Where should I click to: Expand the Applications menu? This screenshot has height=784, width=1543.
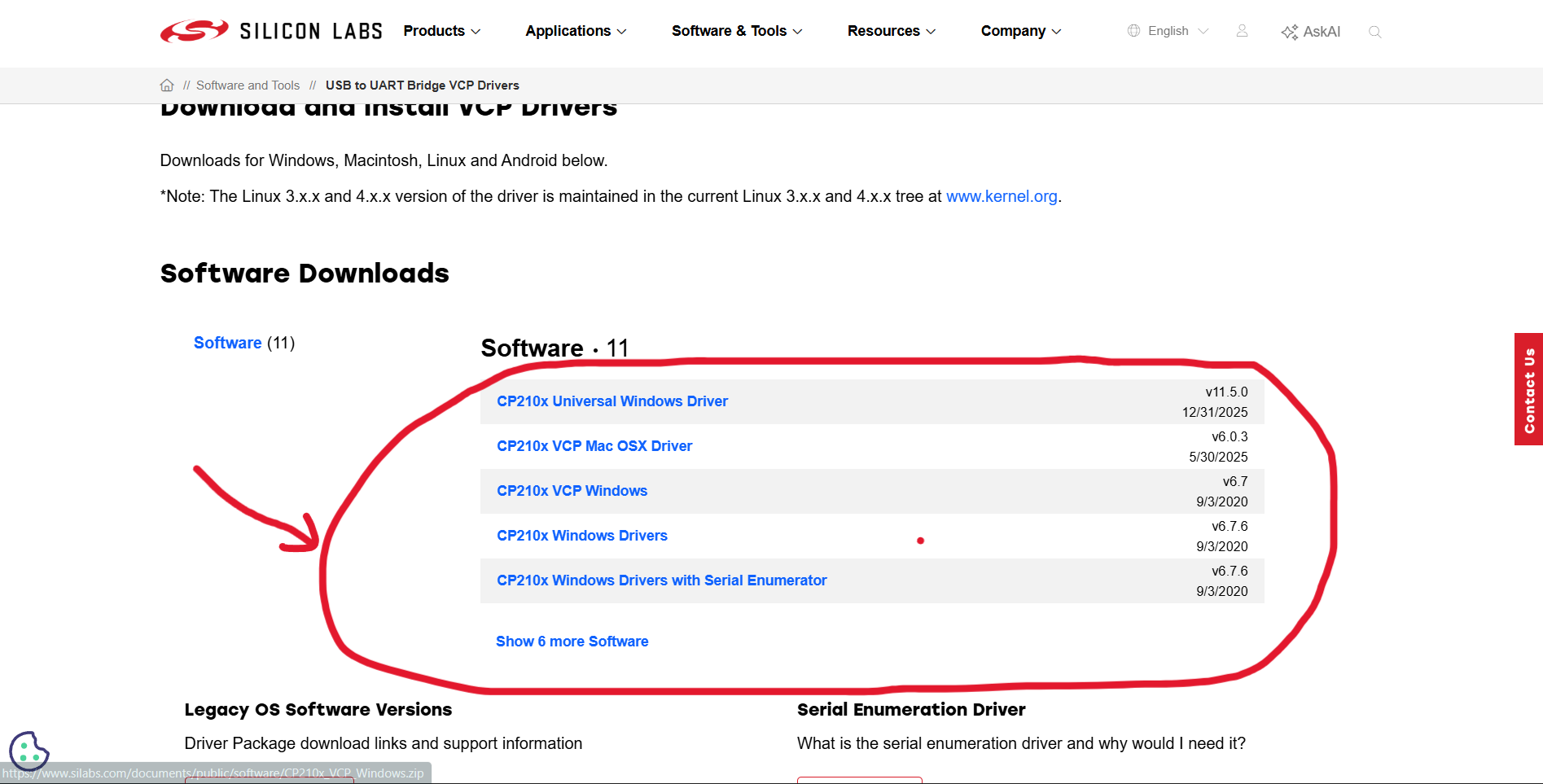point(576,31)
